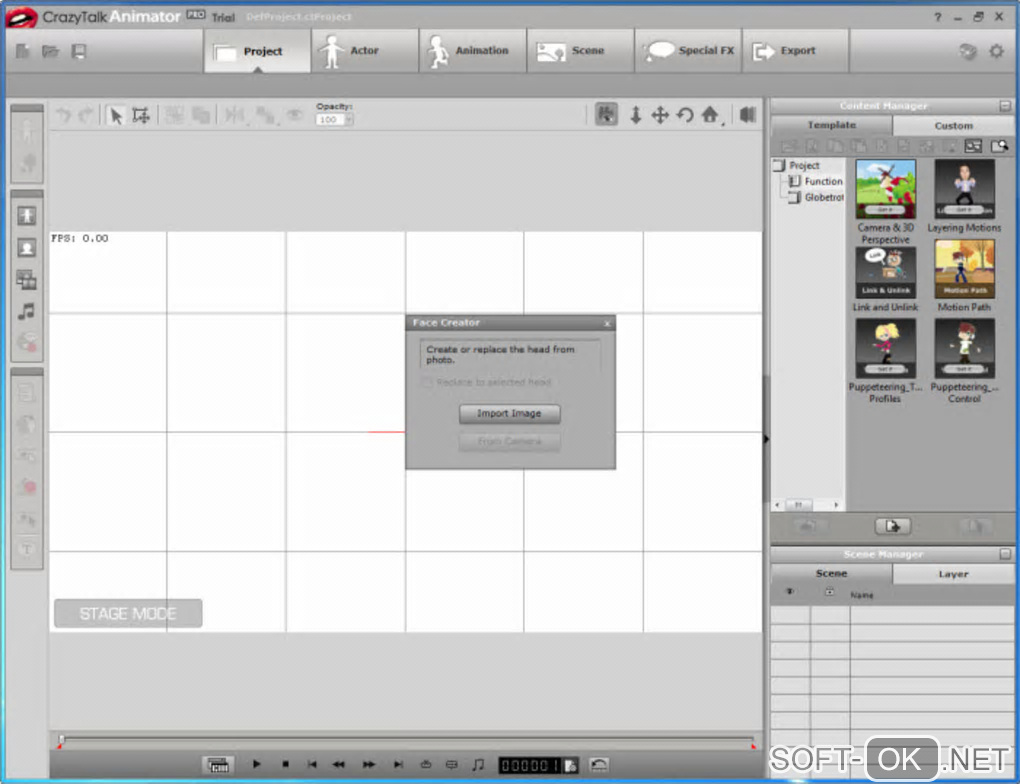The height and width of the screenshot is (784, 1020).
Task: Switch to the Actor tab
Action: click(x=364, y=51)
